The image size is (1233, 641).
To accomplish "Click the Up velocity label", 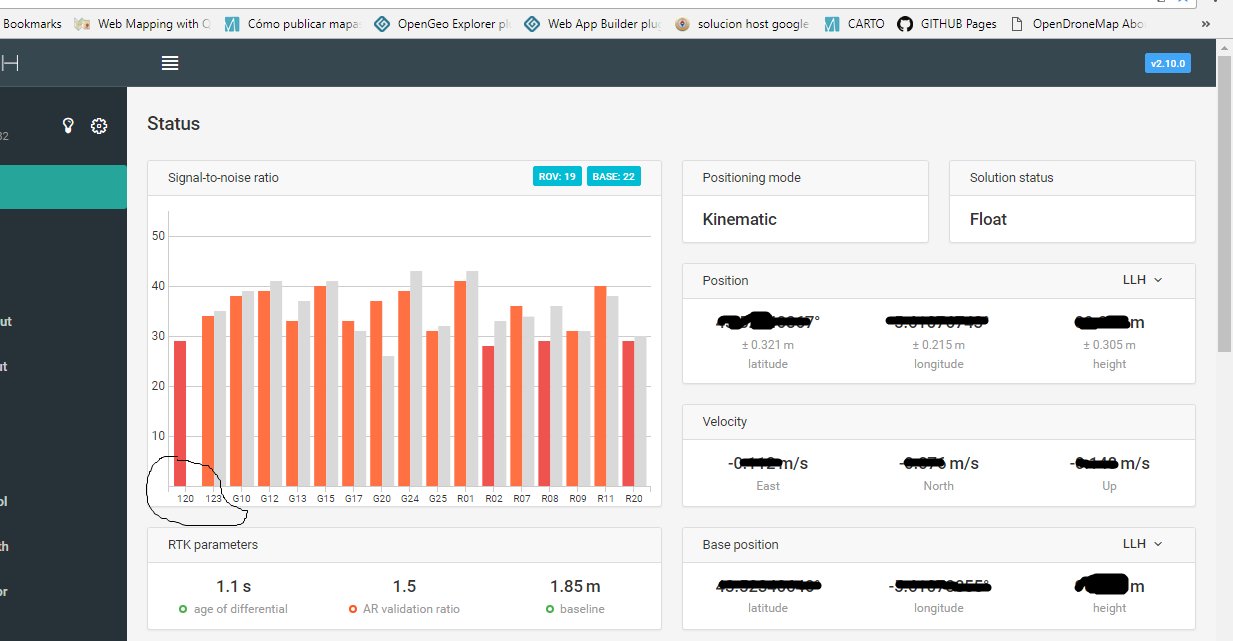I will (x=1109, y=486).
